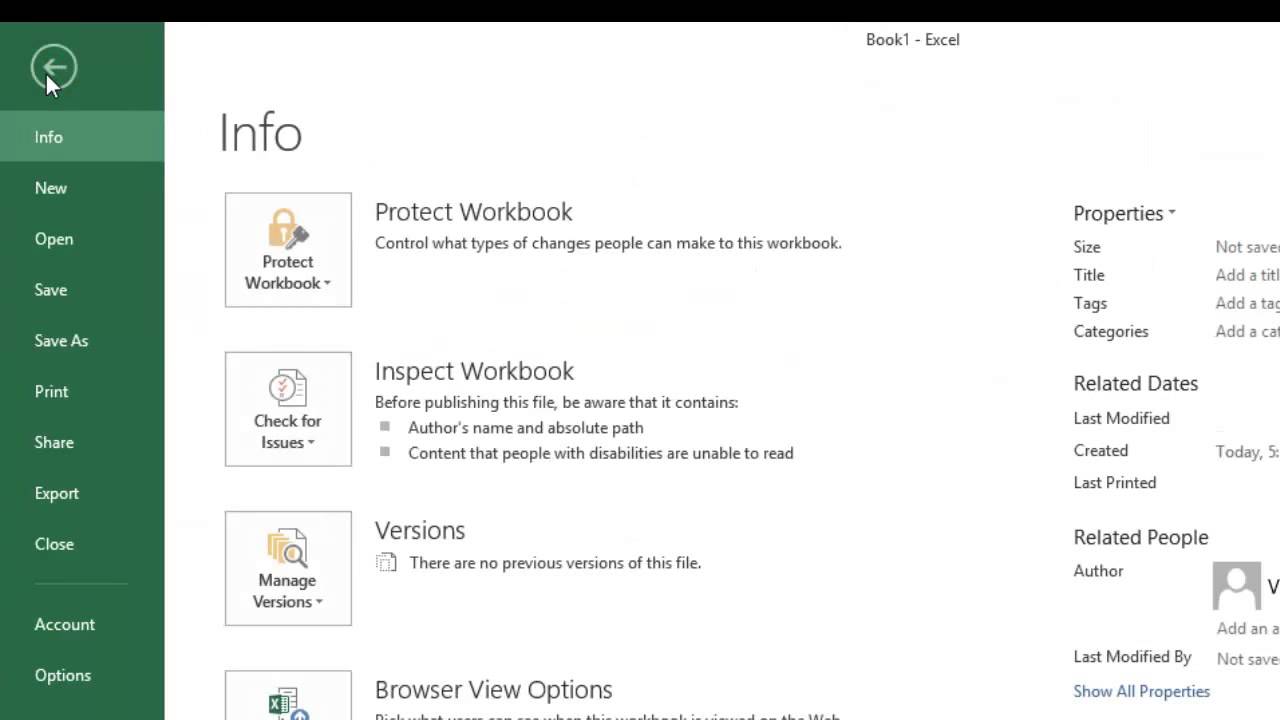Go to the Print menu item
Image resolution: width=1280 pixels, height=720 pixels.
(52, 392)
